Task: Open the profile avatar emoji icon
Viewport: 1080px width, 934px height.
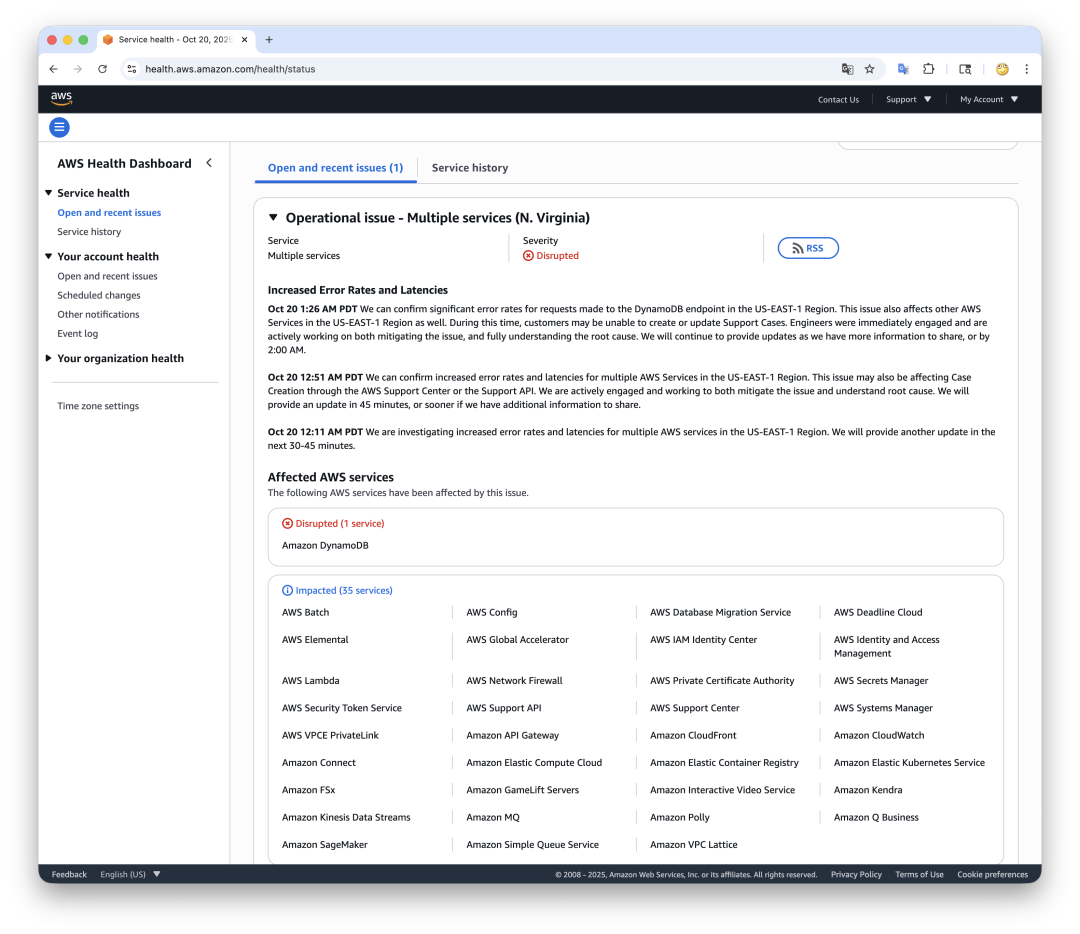Action: tap(1002, 69)
